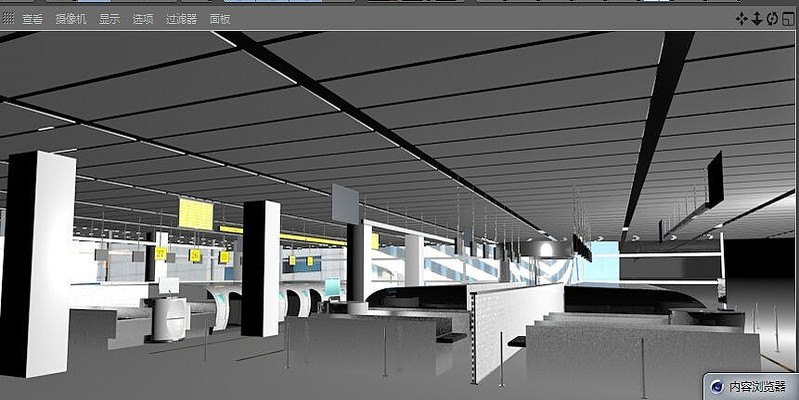Screen dimensions: 799x400
Task: Click the move camera four-arrow icon
Action: click(x=741, y=18)
